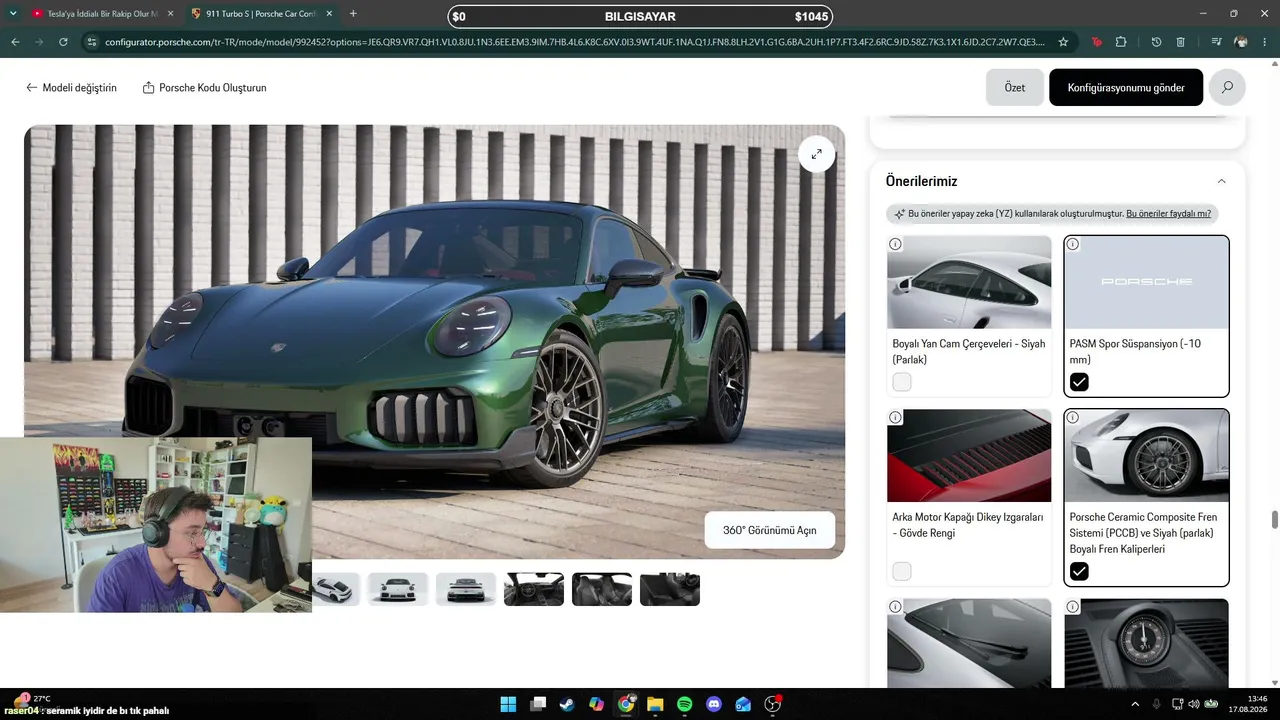1280x720 pixels.
Task: Select the 911 Turbo S Porsche tab
Action: pos(262,14)
